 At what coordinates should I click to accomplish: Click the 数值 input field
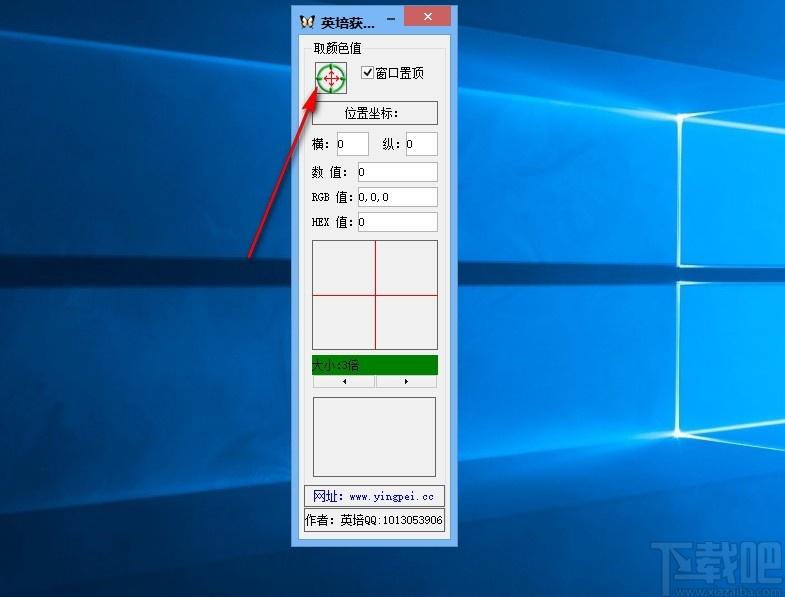398,172
